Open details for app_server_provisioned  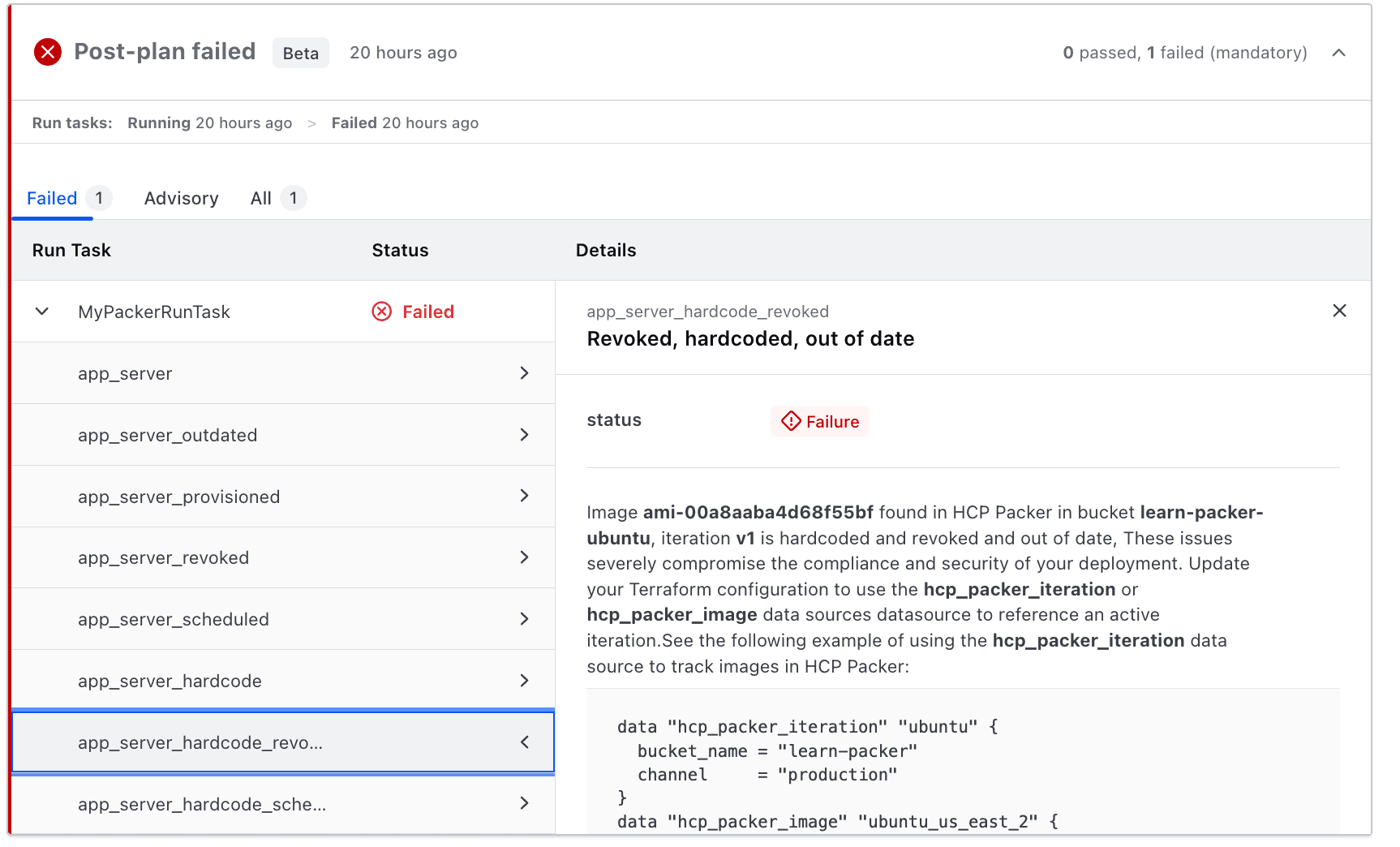point(525,496)
